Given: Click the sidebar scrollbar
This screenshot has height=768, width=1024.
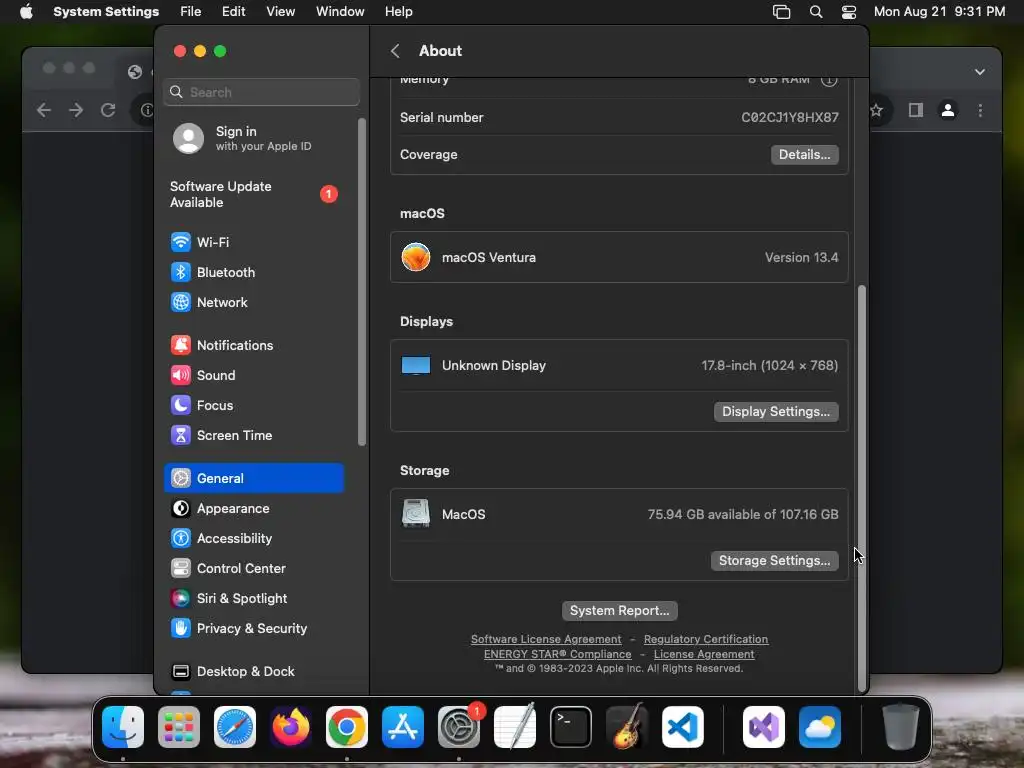Looking at the screenshot, I should tap(362, 282).
